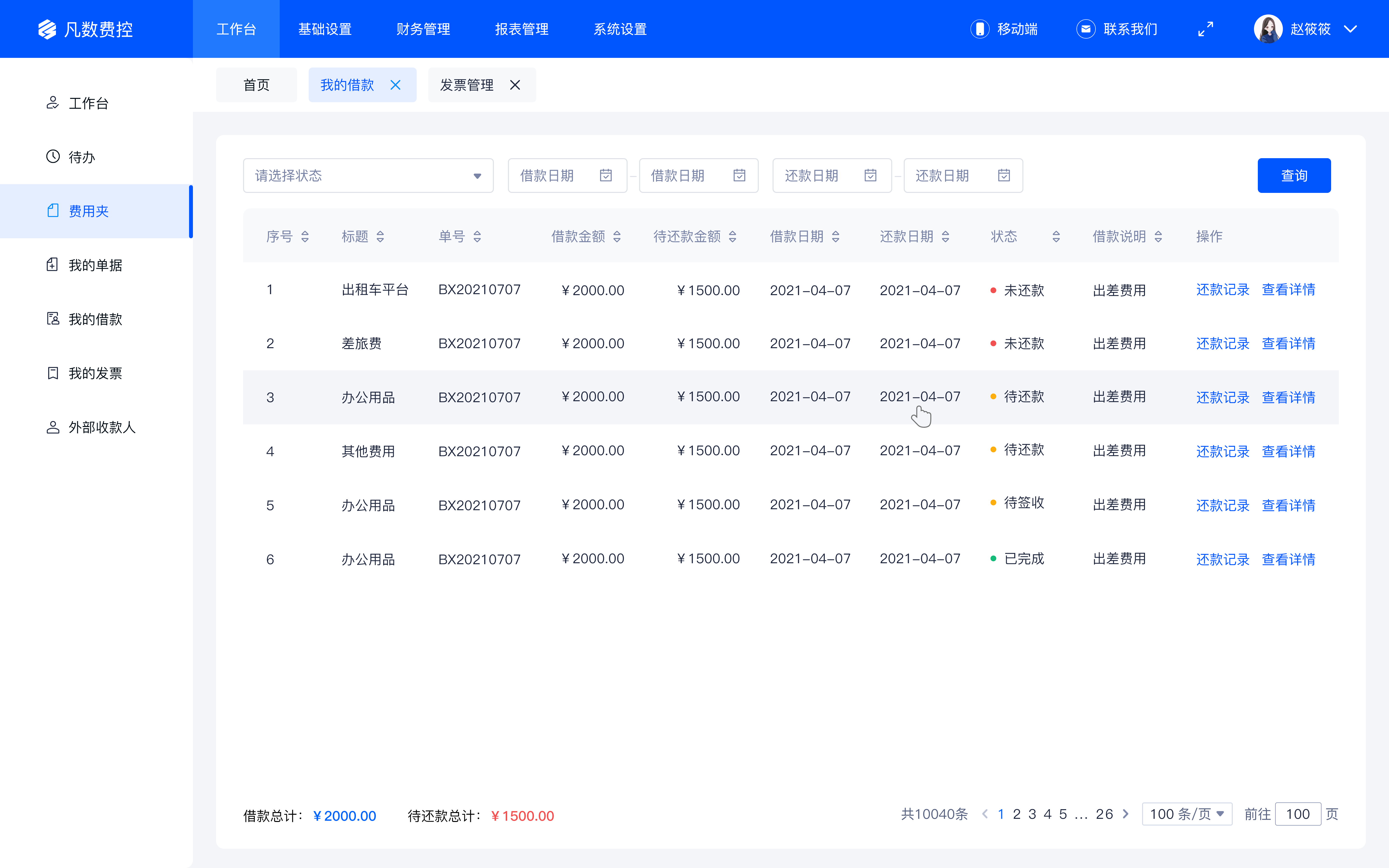This screenshot has height=868, width=1389.
Task: Sort by 借款日期 header arrows
Action: (x=836, y=237)
